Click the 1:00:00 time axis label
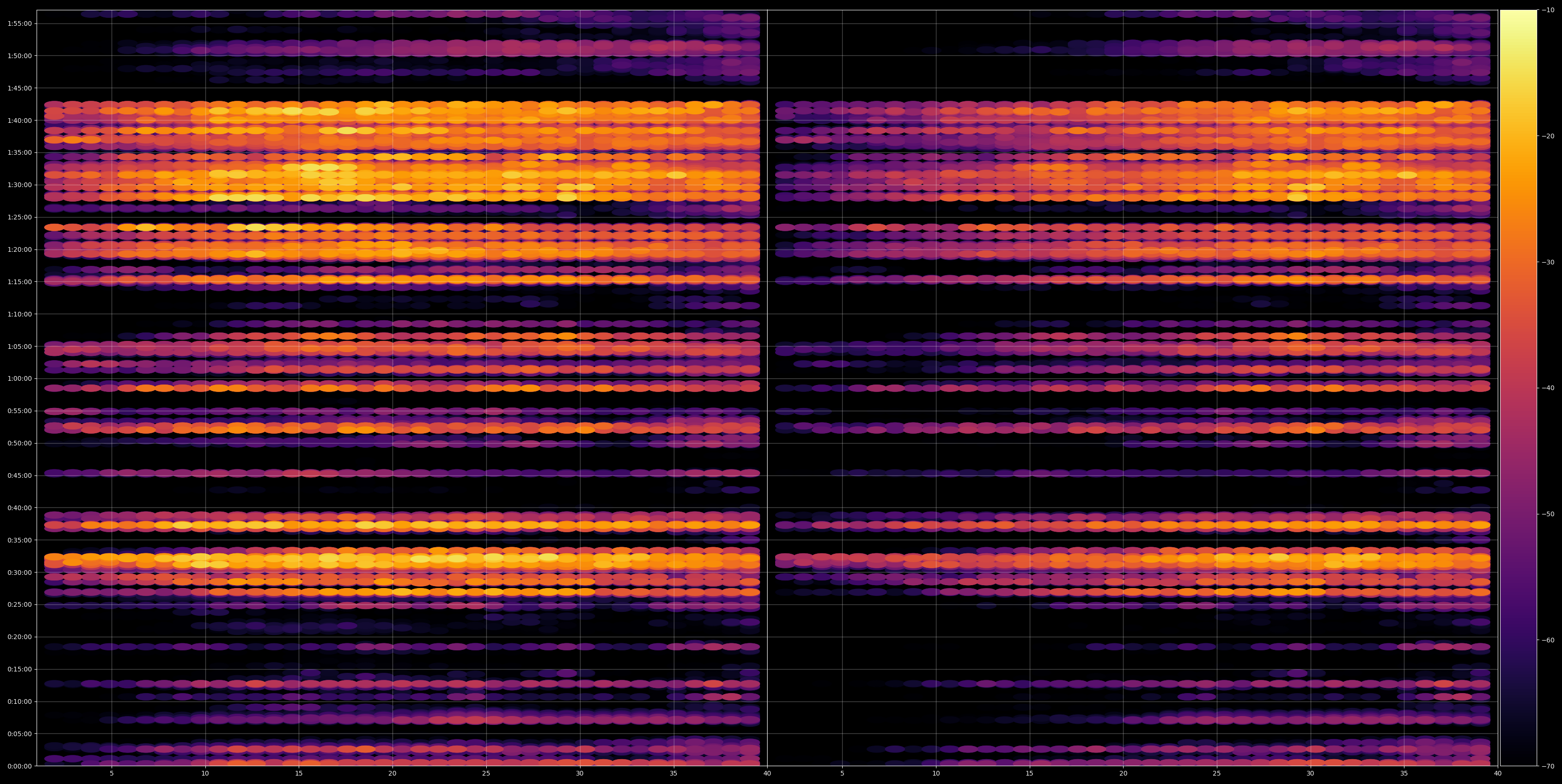 coord(19,378)
